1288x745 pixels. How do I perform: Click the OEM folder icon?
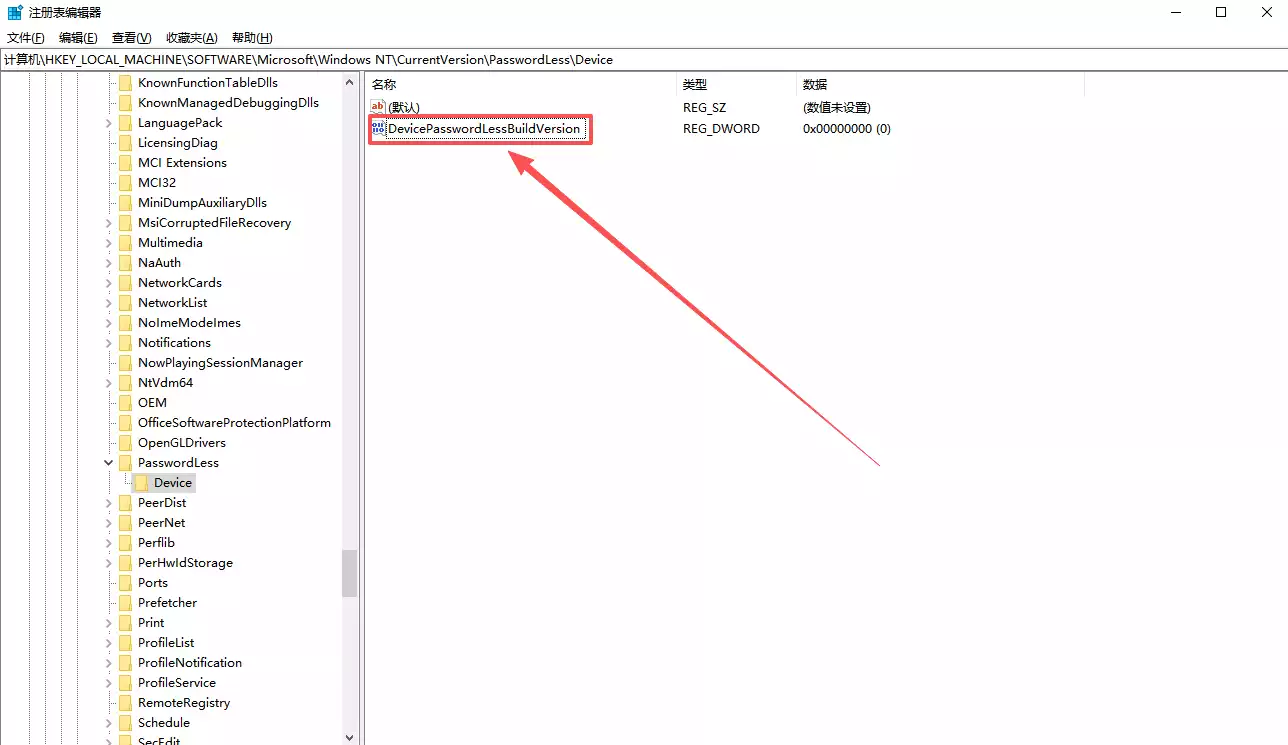coord(125,403)
